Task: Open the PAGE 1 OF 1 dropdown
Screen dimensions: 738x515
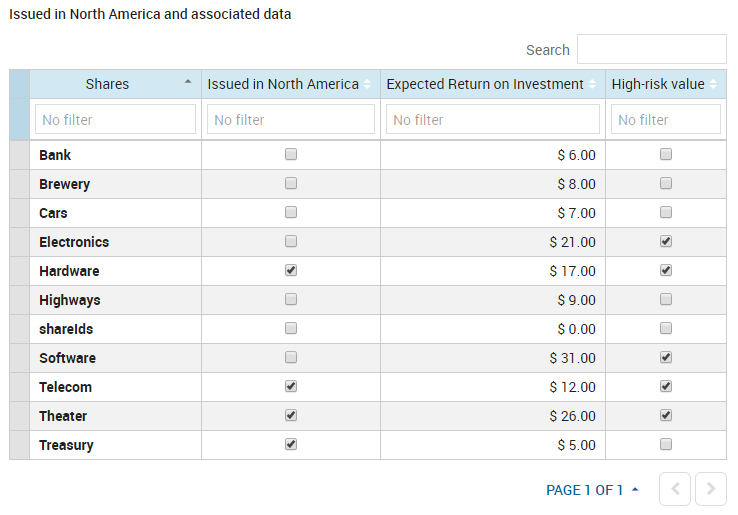Action: [x=592, y=490]
